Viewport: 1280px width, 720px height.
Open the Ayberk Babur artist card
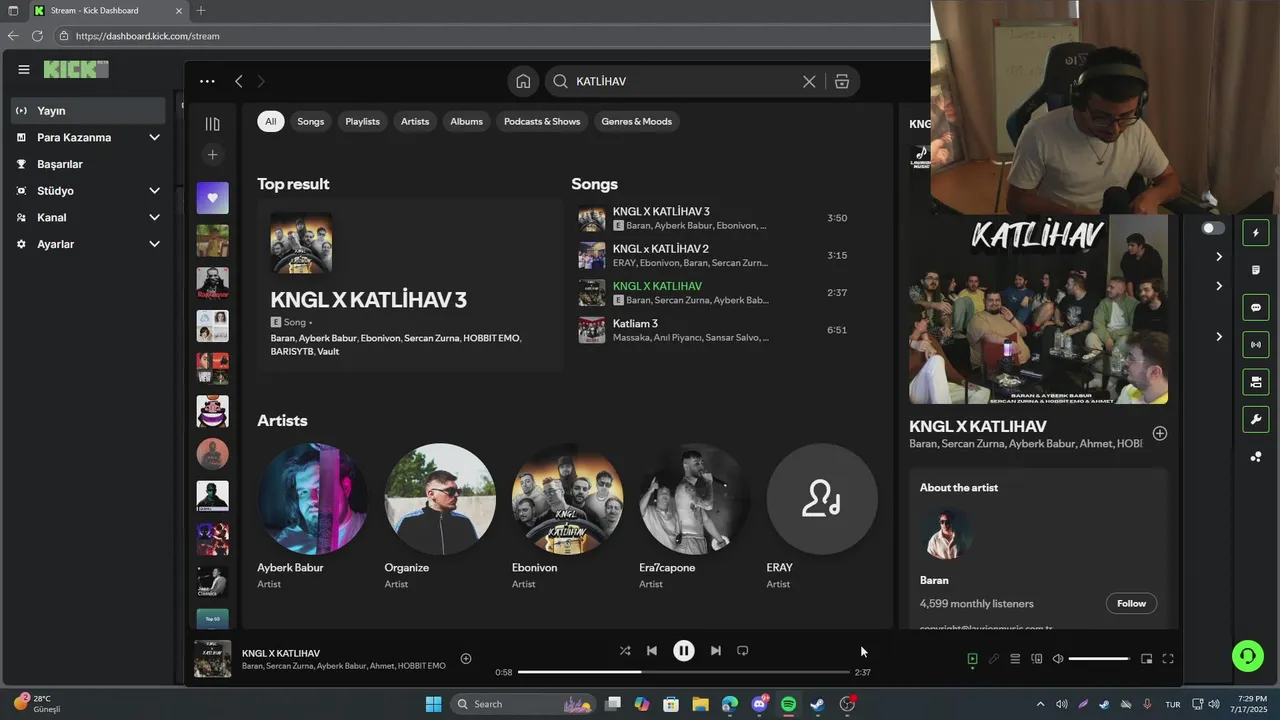pyautogui.click(x=312, y=517)
